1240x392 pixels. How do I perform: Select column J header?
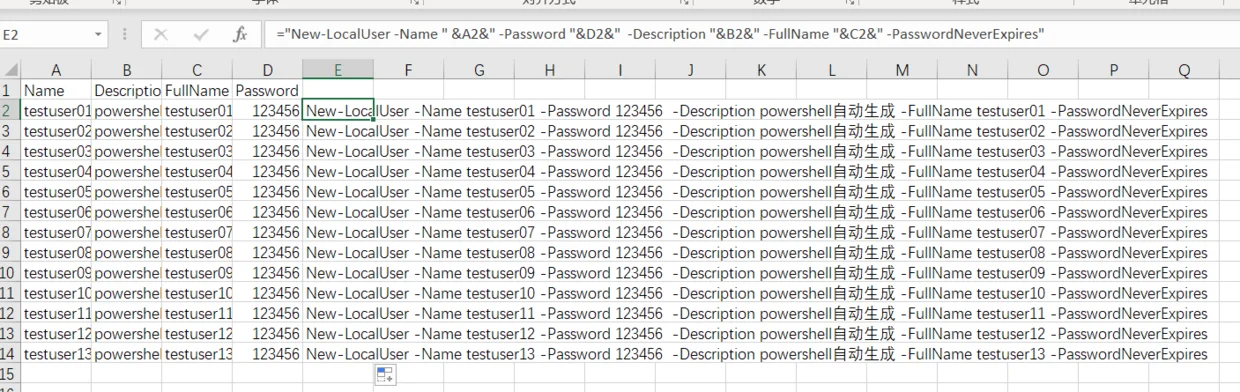point(690,70)
